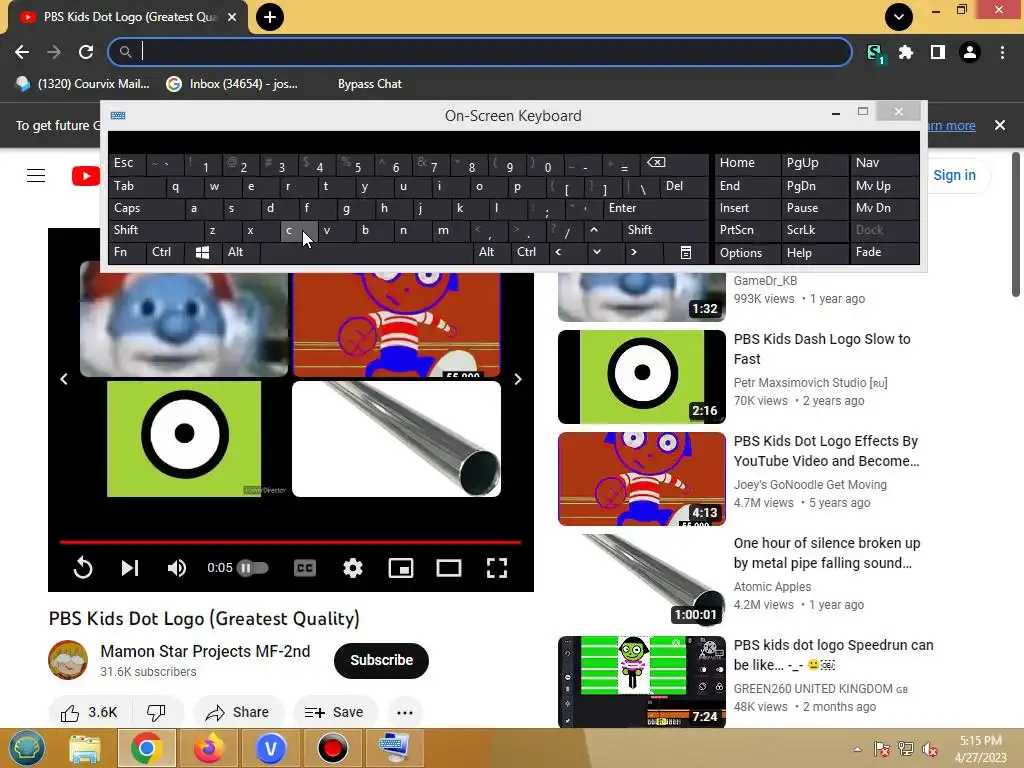This screenshot has width=1024, height=768.
Task: Skip to the next video
Action: coord(130,568)
